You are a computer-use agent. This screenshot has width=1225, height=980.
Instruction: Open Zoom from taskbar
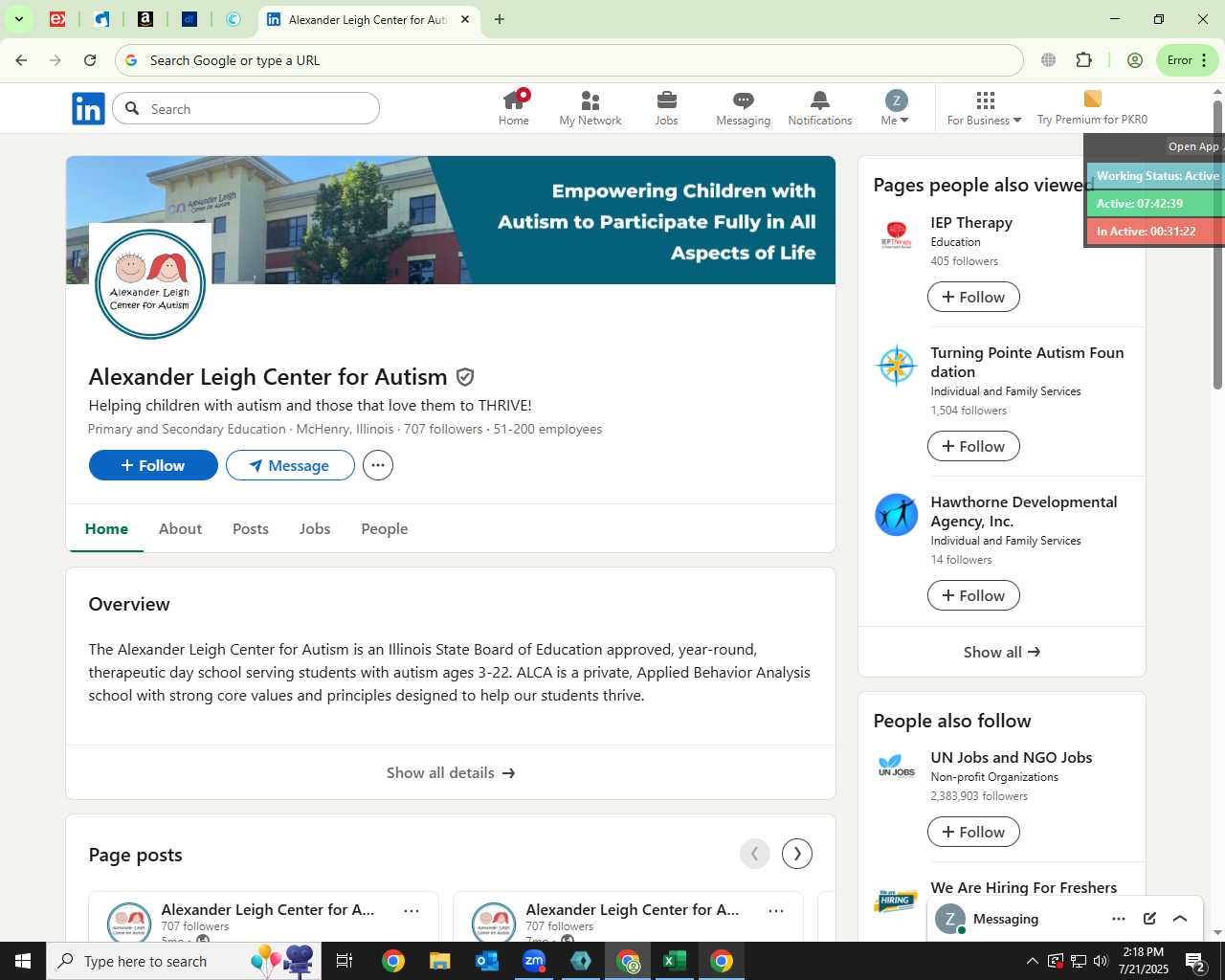(534, 961)
